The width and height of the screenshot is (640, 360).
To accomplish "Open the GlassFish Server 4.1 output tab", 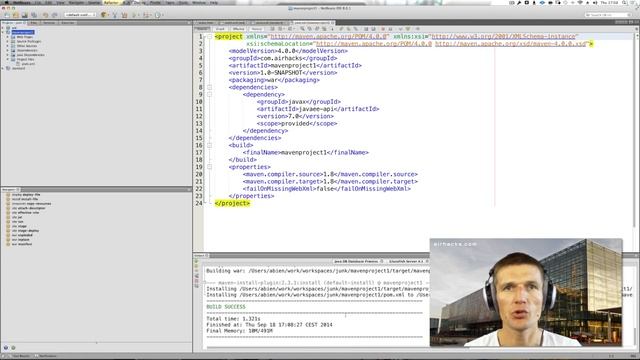I will [408, 261].
